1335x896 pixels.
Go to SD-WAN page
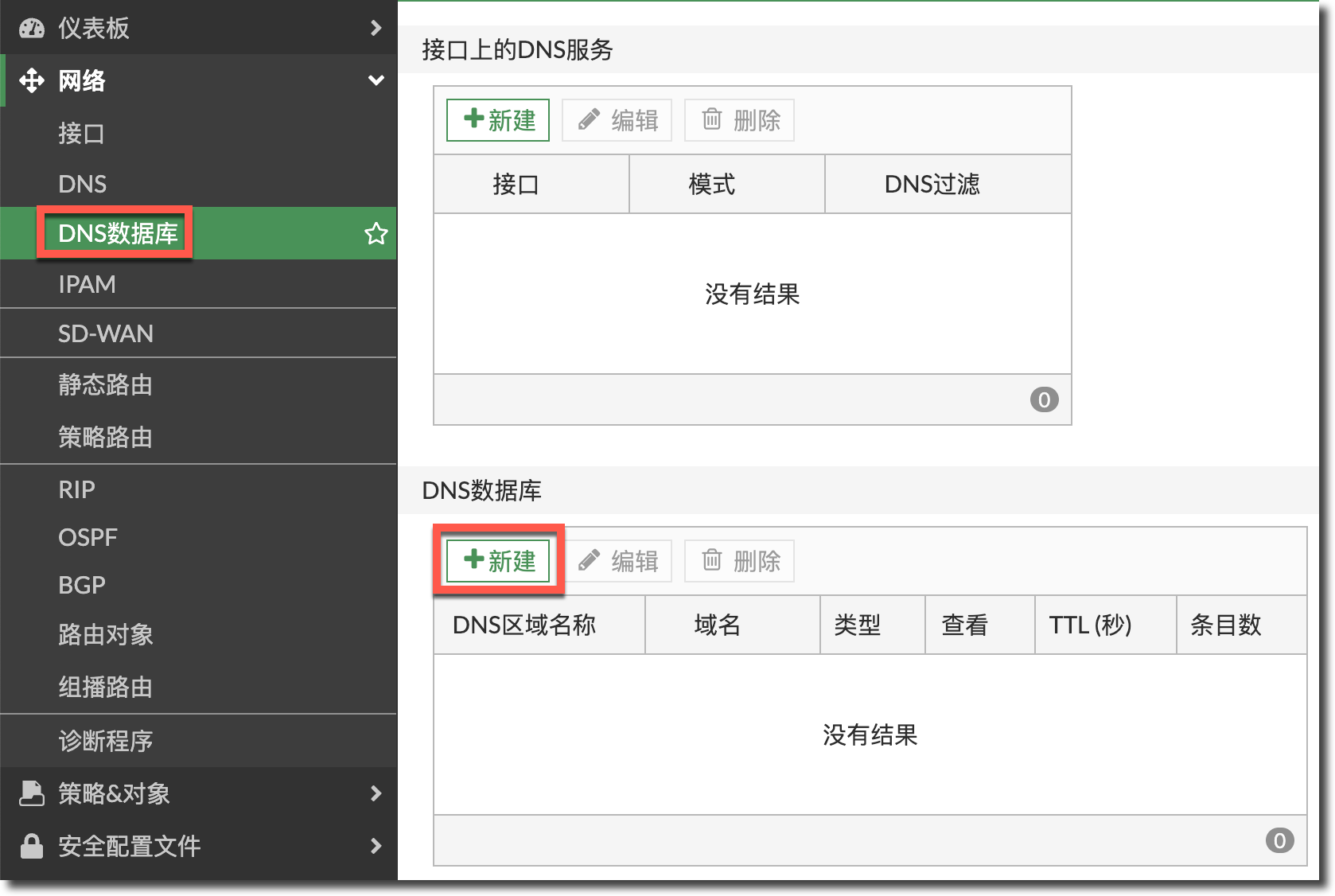coord(106,333)
